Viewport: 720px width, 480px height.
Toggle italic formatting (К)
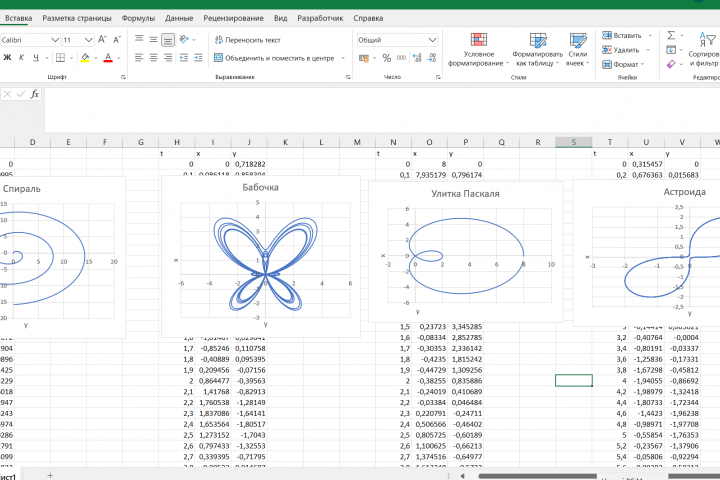pos(21,58)
